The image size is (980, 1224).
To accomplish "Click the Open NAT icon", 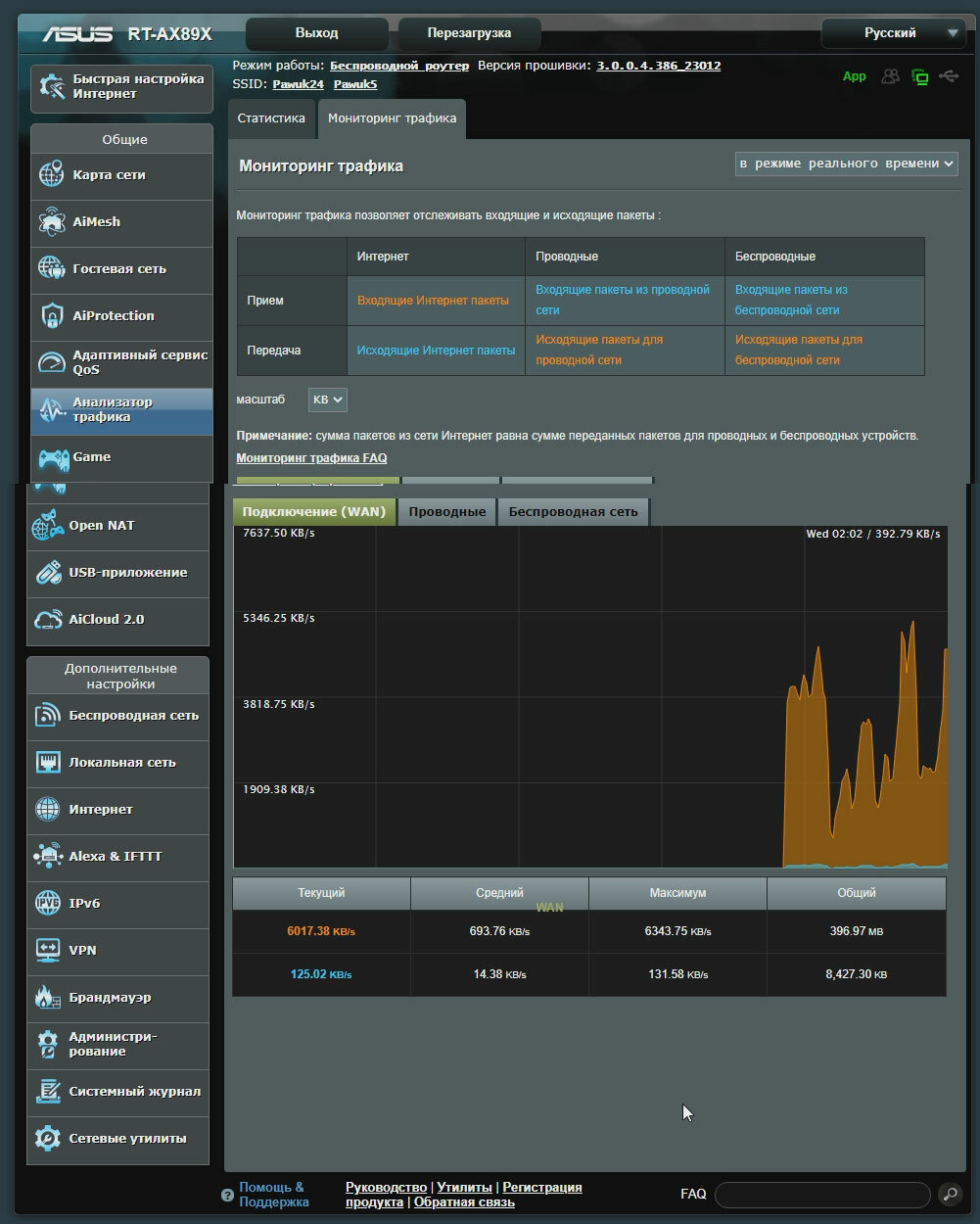I will (47, 526).
